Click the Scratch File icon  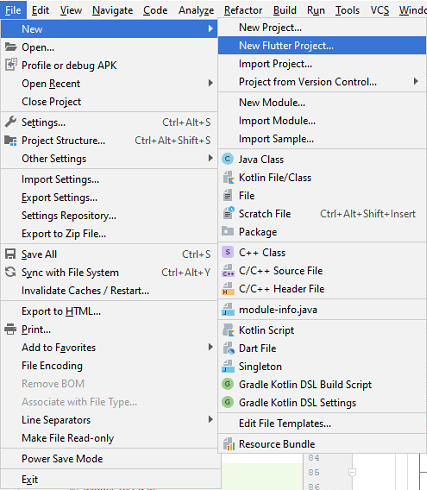click(228, 213)
